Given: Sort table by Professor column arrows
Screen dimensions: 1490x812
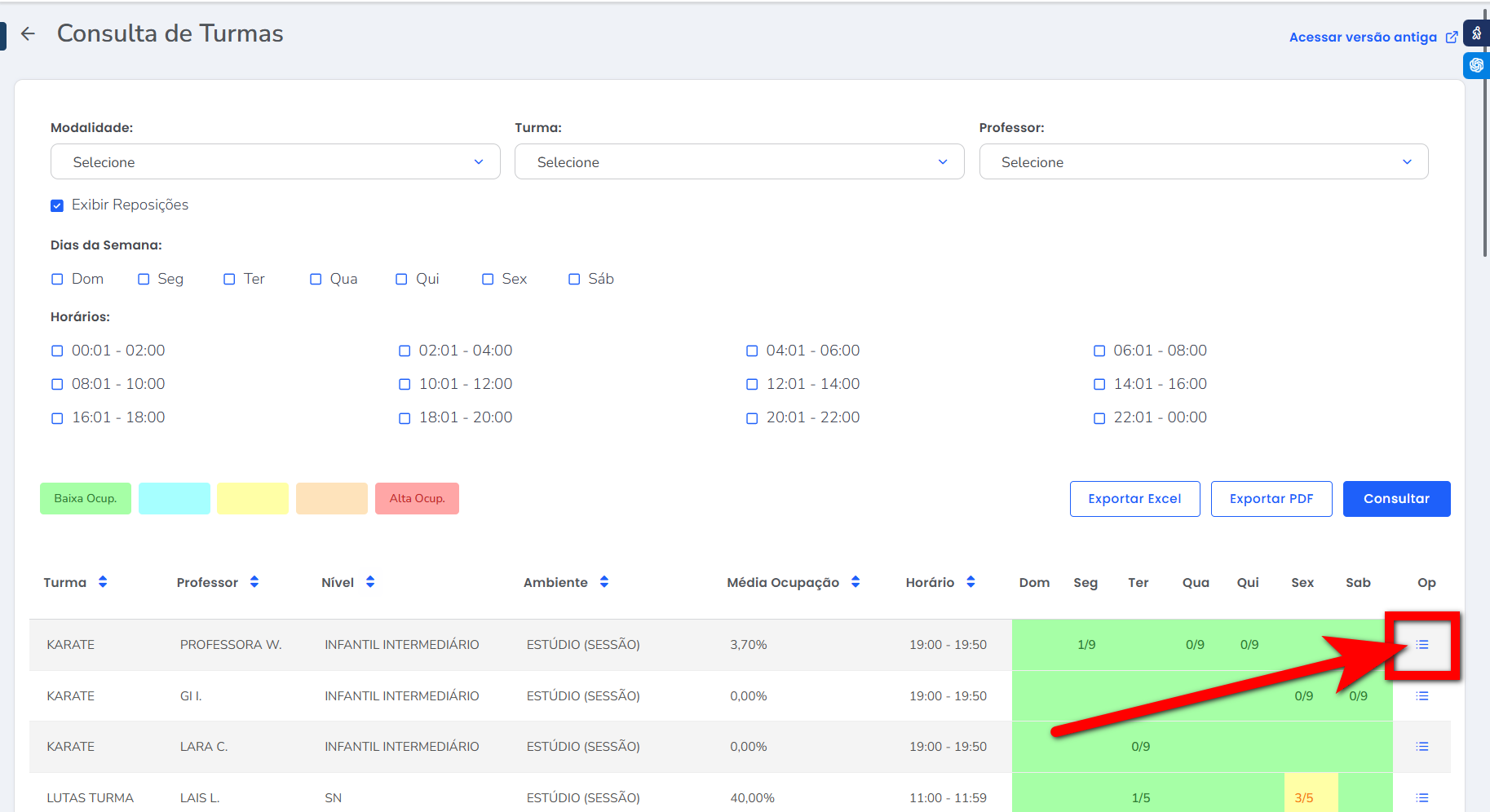Looking at the screenshot, I should pos(254,582).
